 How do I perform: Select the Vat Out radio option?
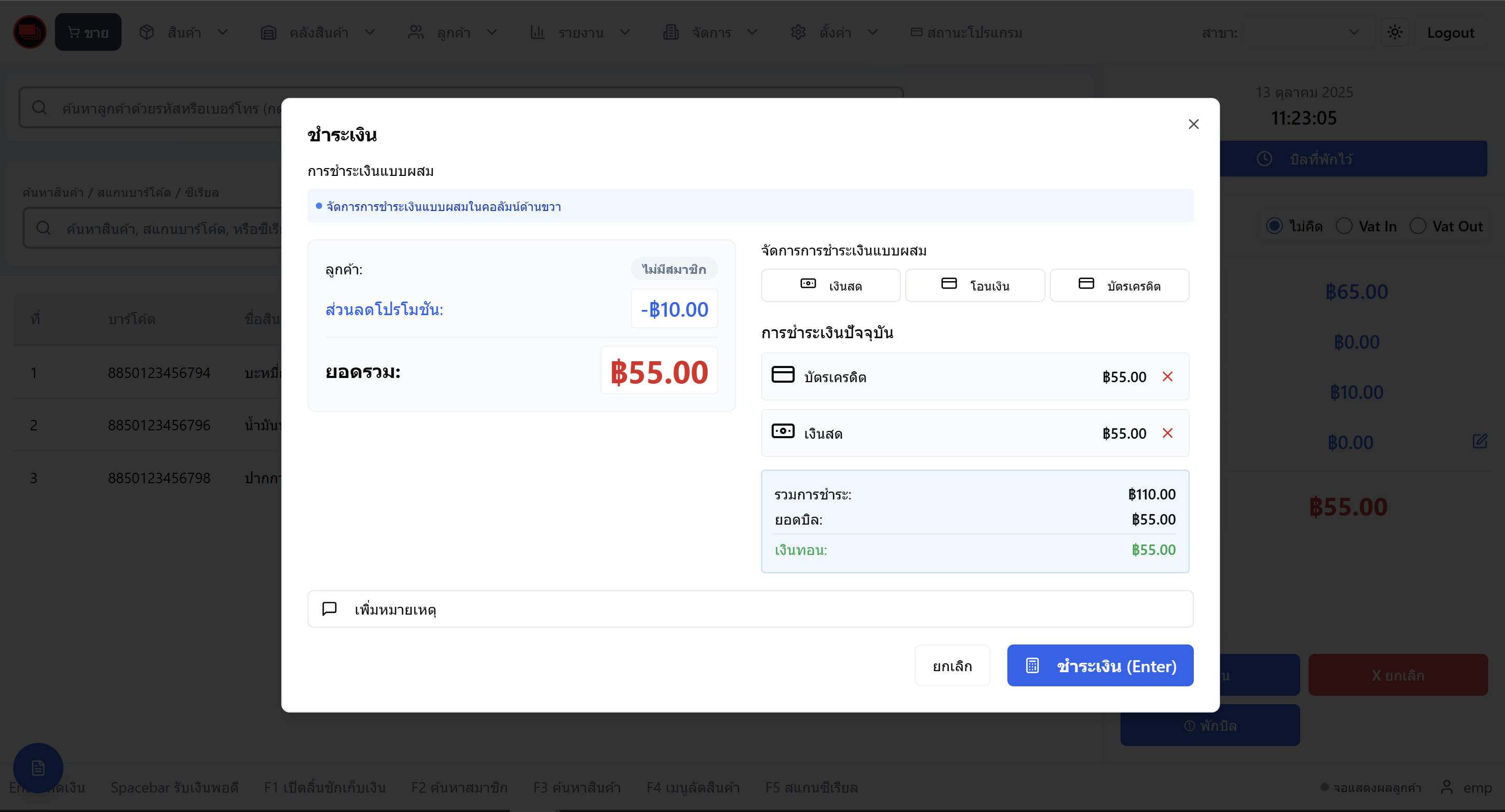(x=1418, y=226)
